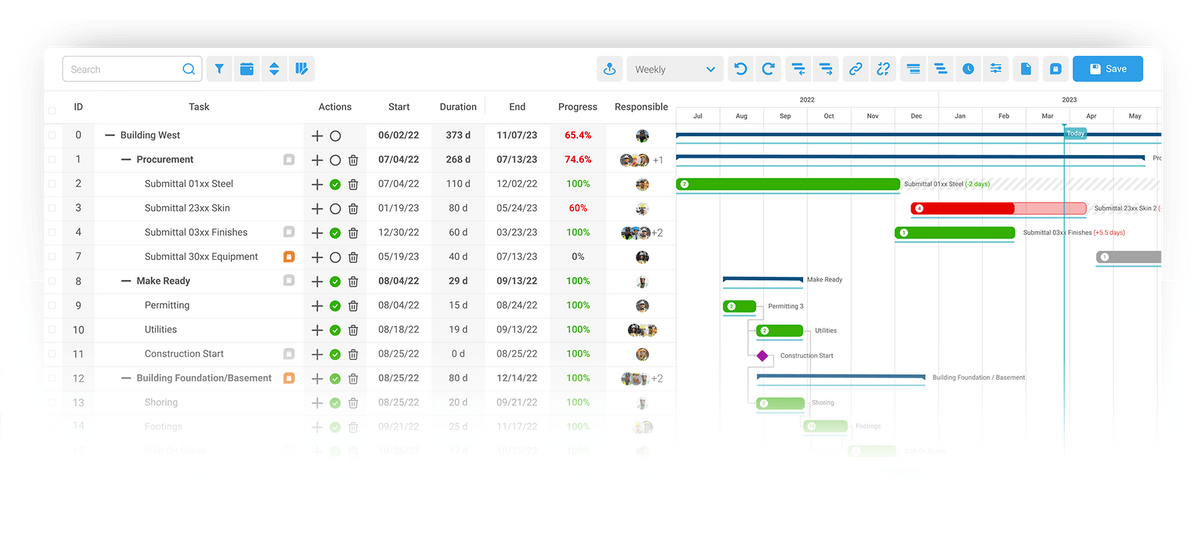The width and height of the screenshot is (1200, 533).
Task: Toggle completion circle for Submittal 23xx Skin
Action: [x=335, y=209]
